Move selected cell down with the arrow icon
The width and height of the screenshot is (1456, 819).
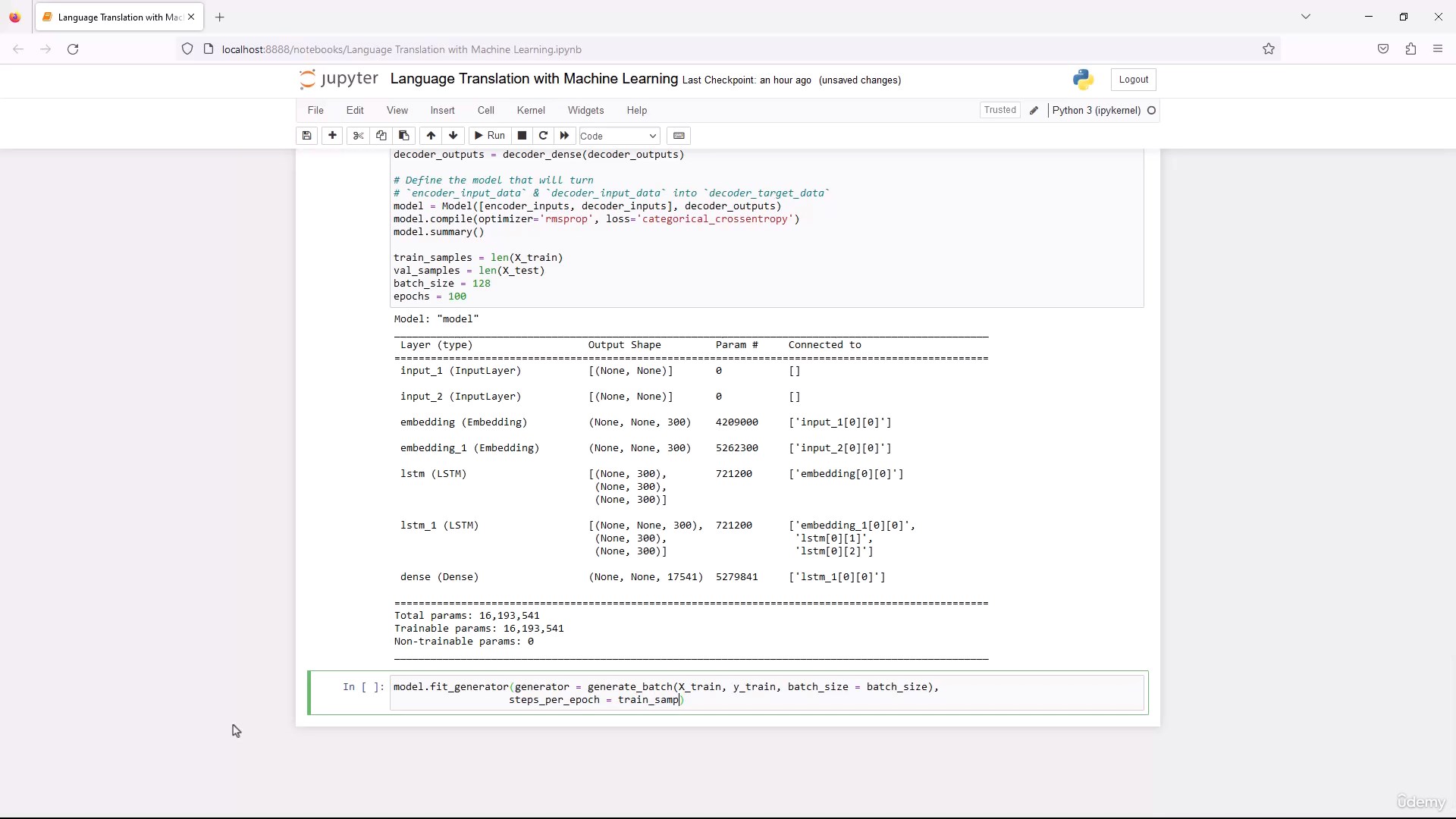pos(453,136)
